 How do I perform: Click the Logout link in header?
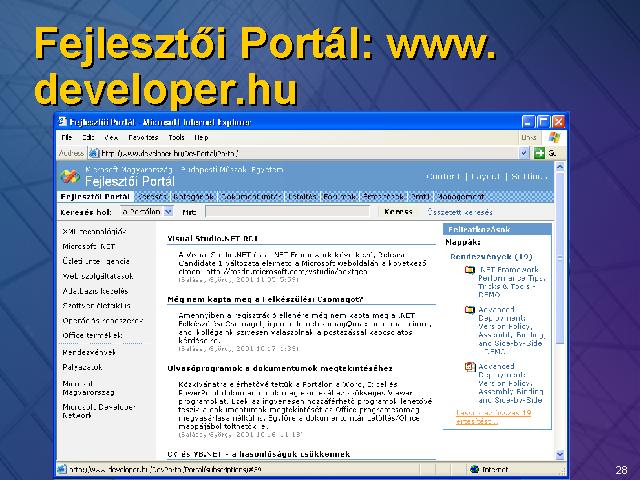pos(485,176)
